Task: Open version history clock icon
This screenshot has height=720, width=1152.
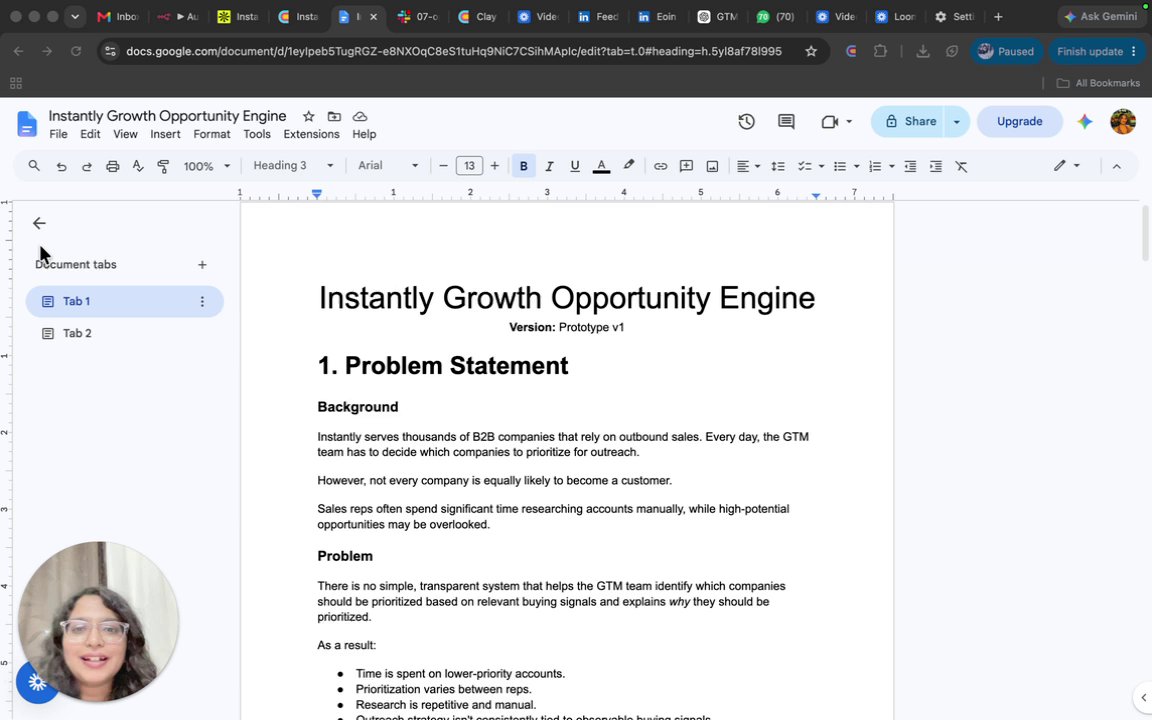Action: point(746,121)
